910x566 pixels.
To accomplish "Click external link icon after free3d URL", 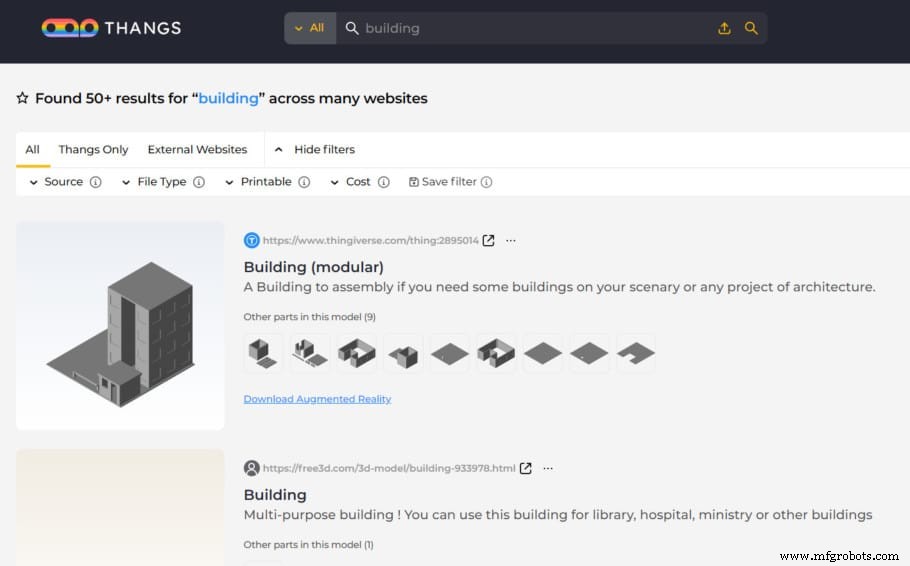I will click(x=526, y=468).
